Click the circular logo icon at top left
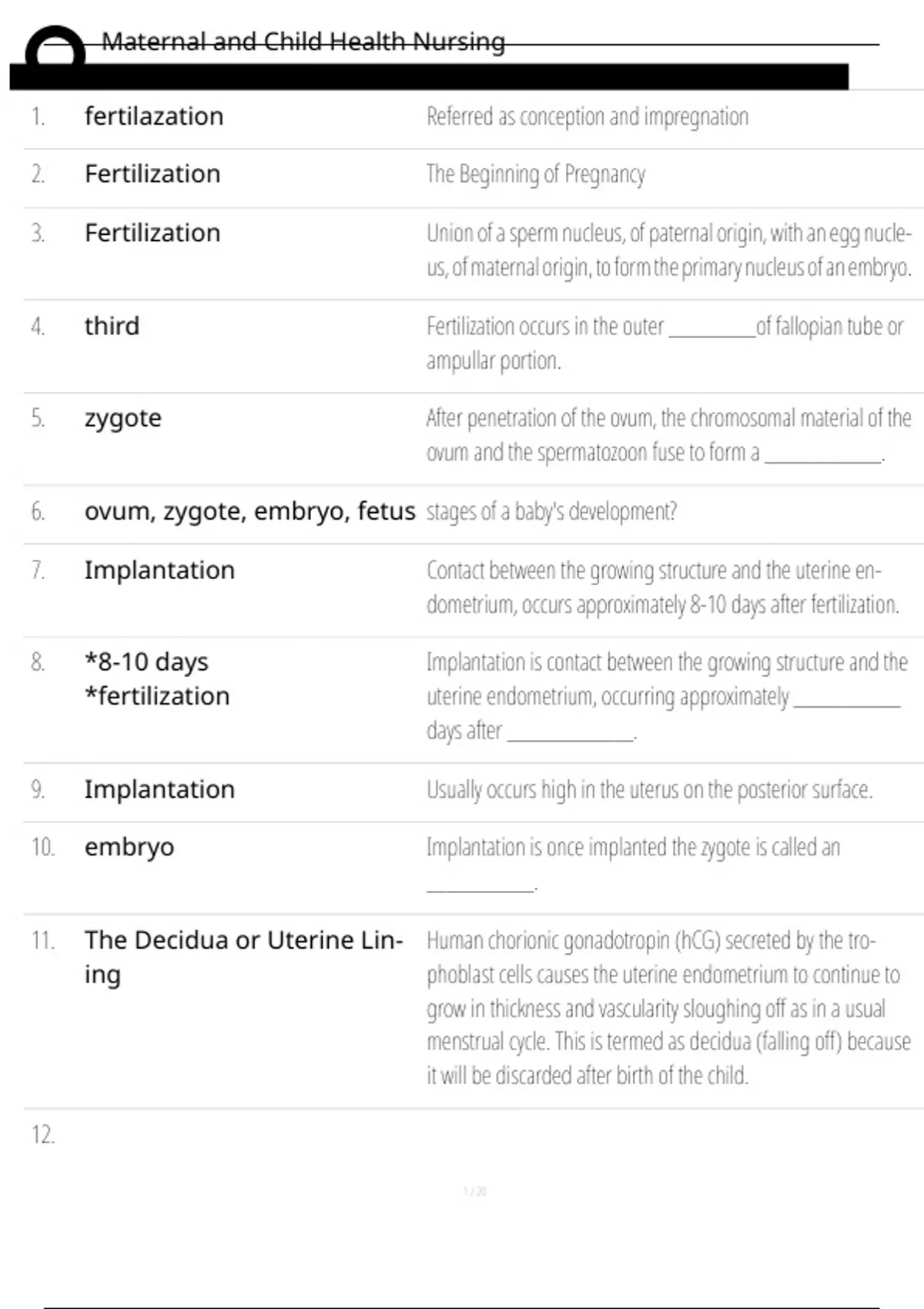 pos(55,48)
